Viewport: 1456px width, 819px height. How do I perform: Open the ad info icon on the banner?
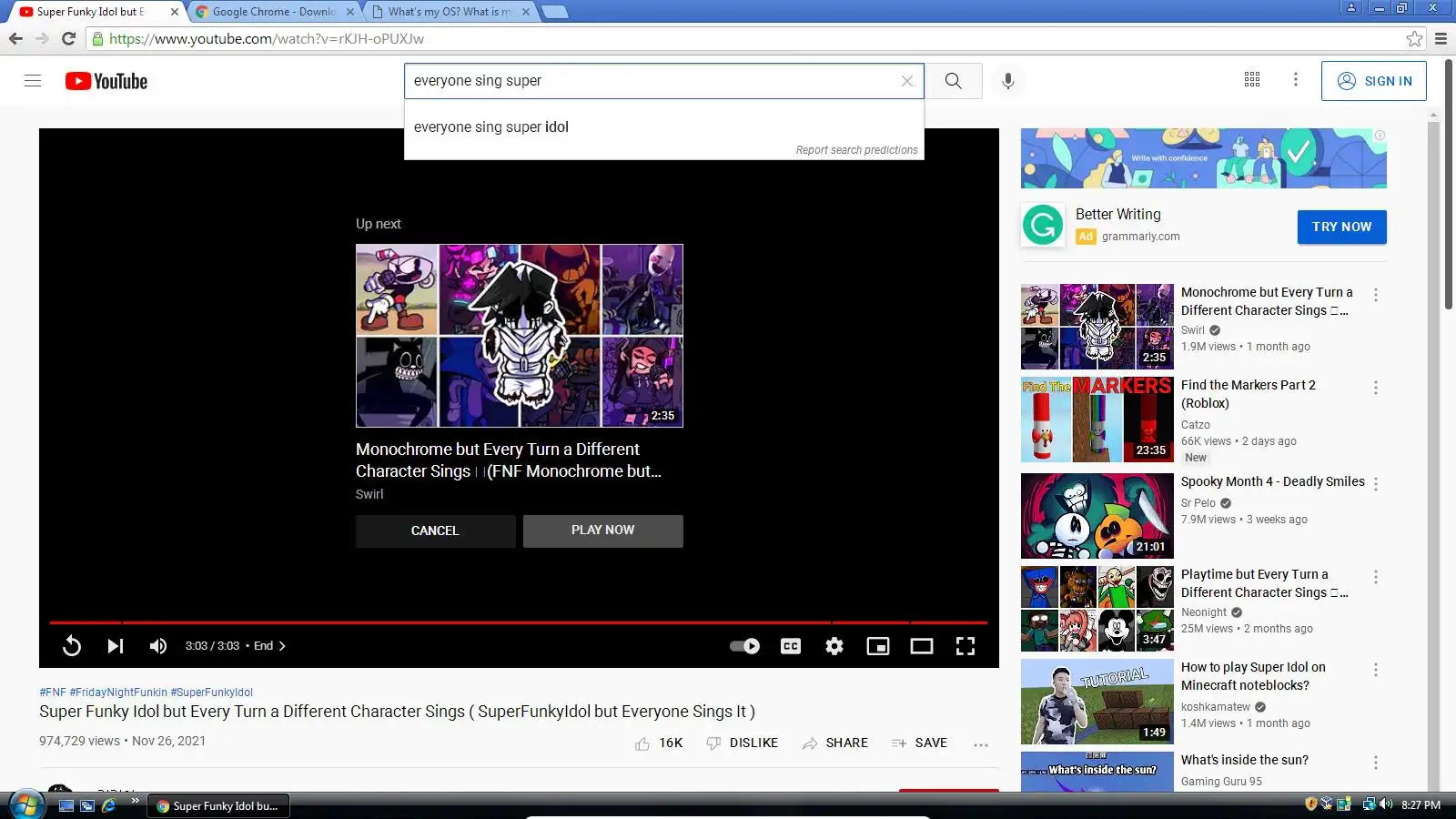tap(1380, 136)
